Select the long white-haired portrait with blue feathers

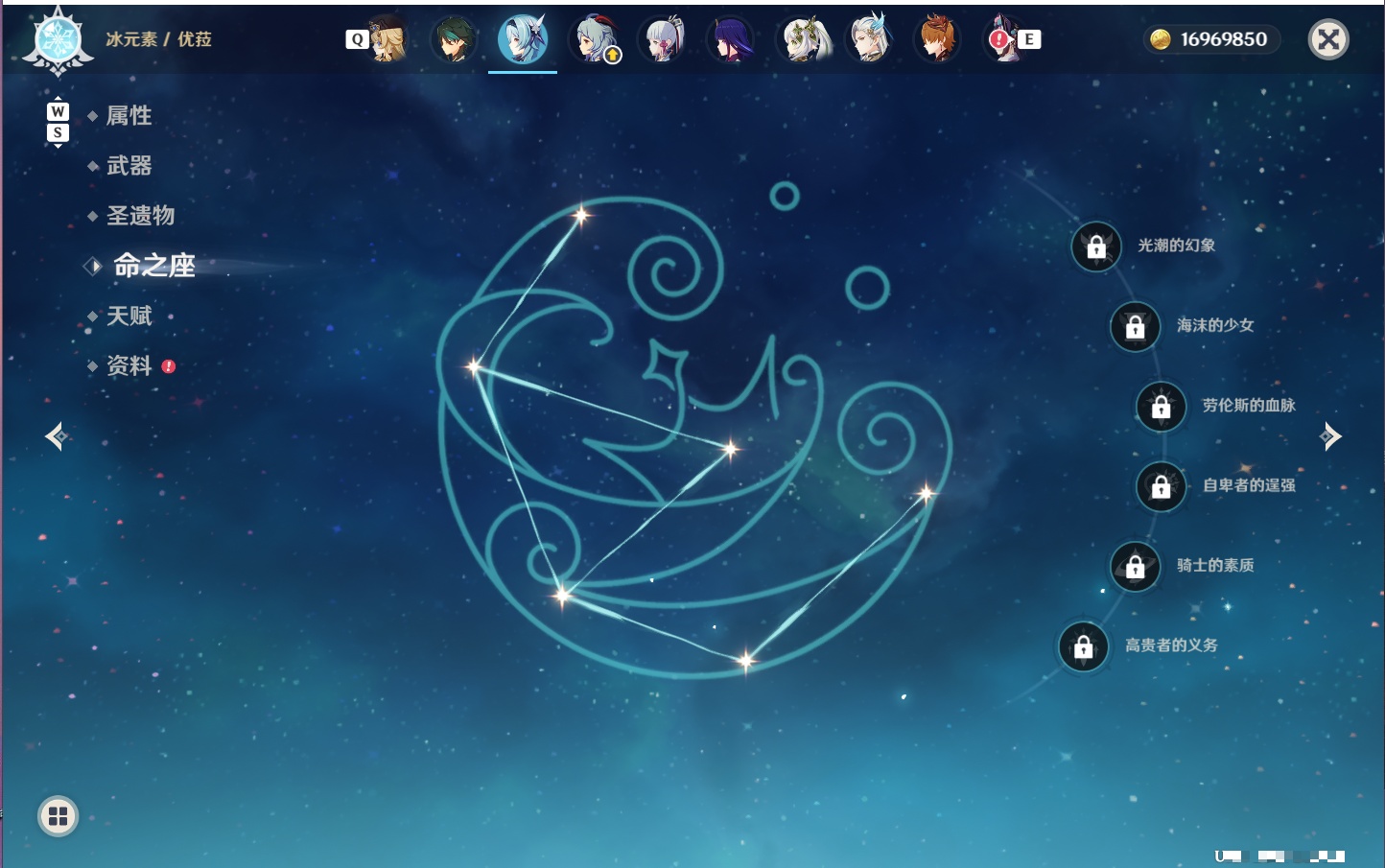[869, 39]
